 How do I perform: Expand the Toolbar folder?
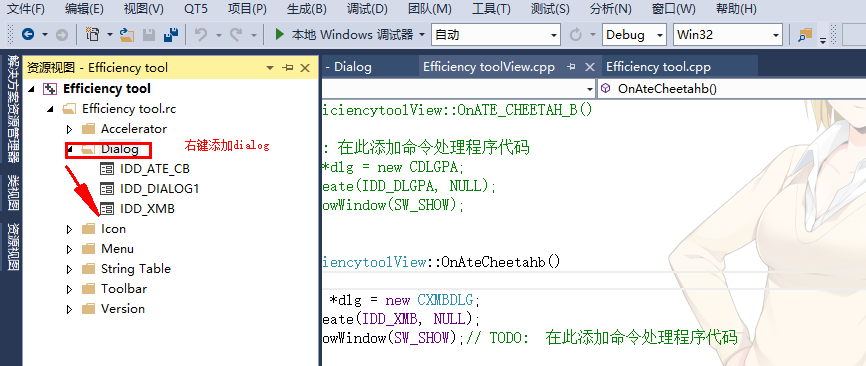point(70,289)
